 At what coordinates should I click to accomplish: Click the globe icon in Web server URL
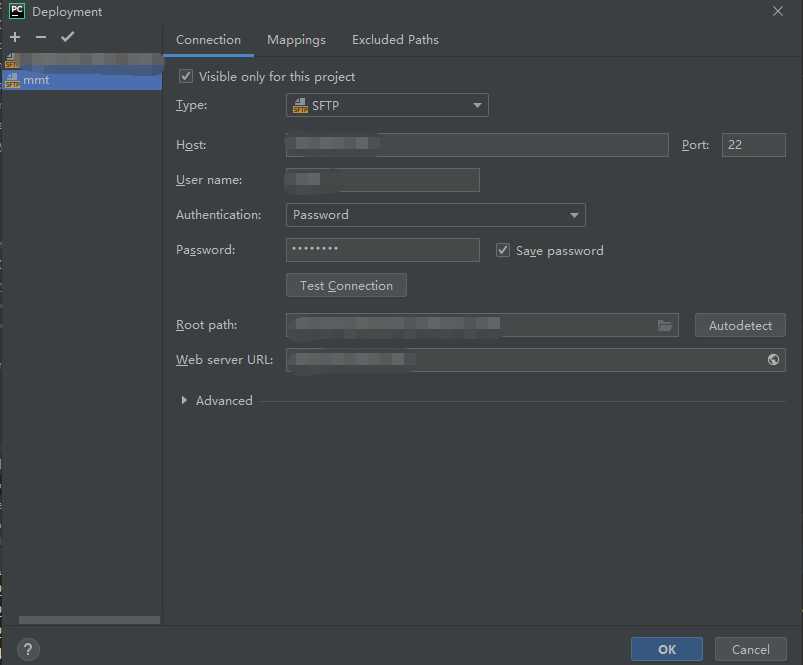(773, 360)
